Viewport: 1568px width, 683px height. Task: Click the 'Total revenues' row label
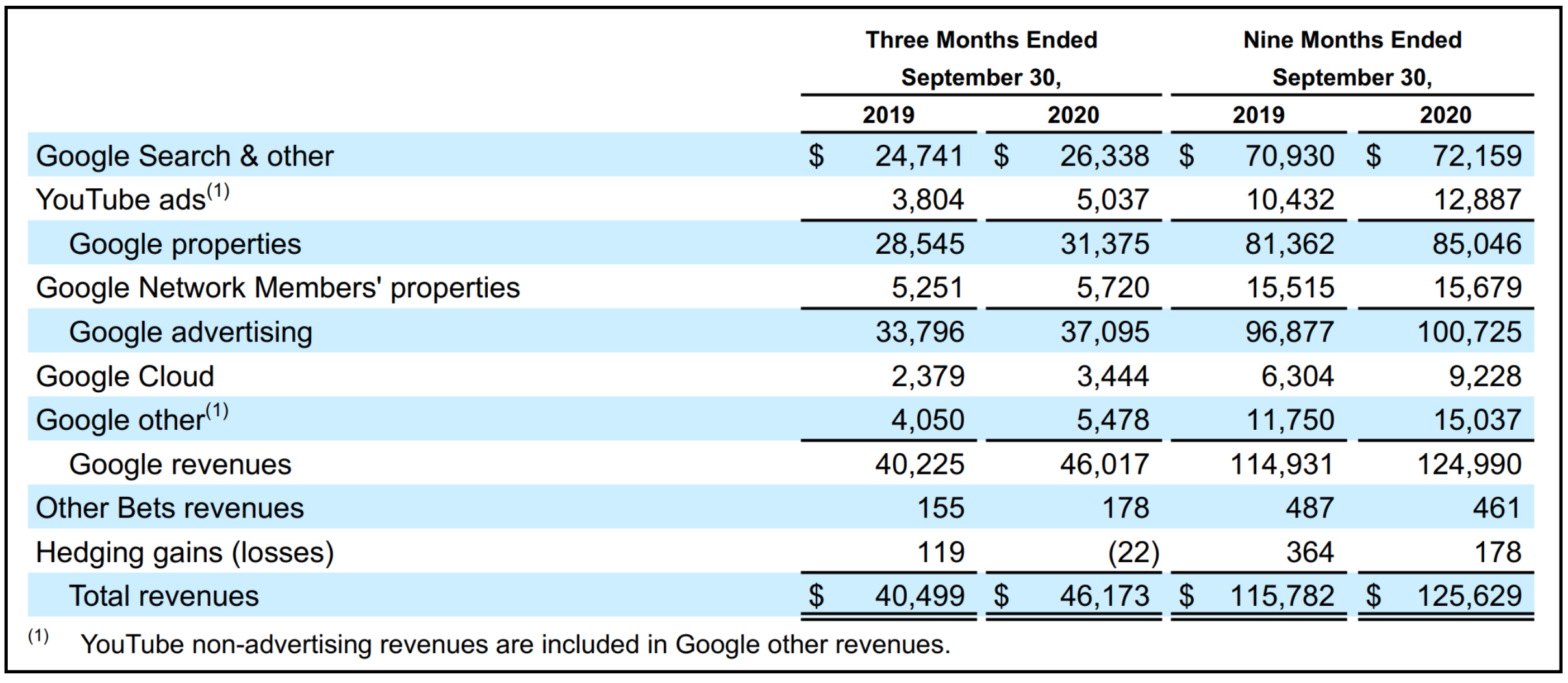[x=164, y=596]
